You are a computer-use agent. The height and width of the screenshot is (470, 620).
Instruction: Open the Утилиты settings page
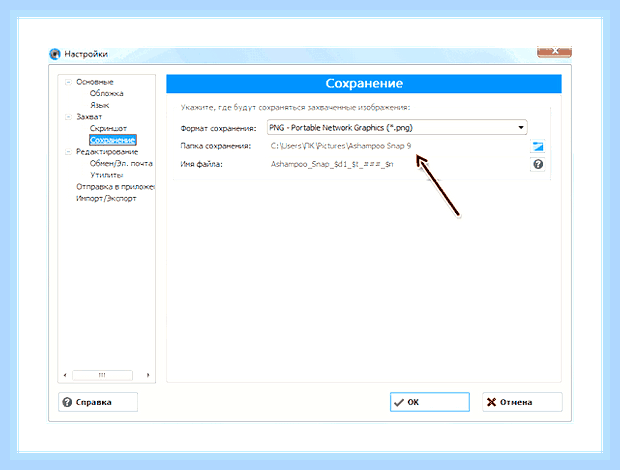pos(106,175)
